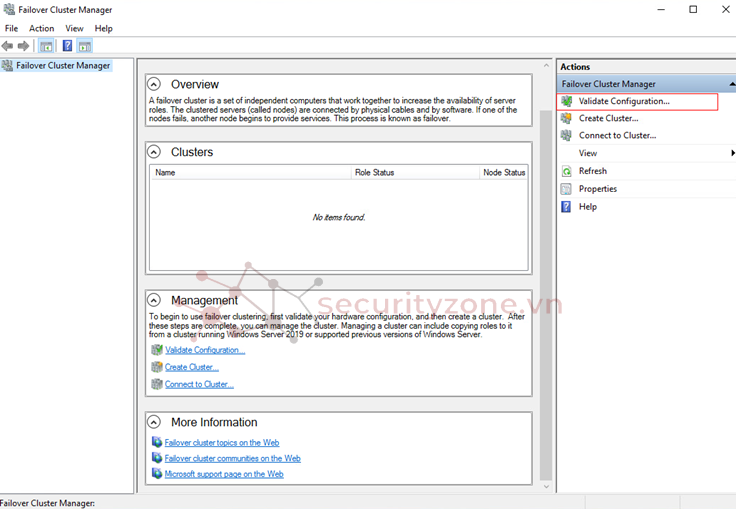Toggle the console tree toolbar icon
Screen dimensions: 736x509
pyautogui.click(x=46, y=46)
